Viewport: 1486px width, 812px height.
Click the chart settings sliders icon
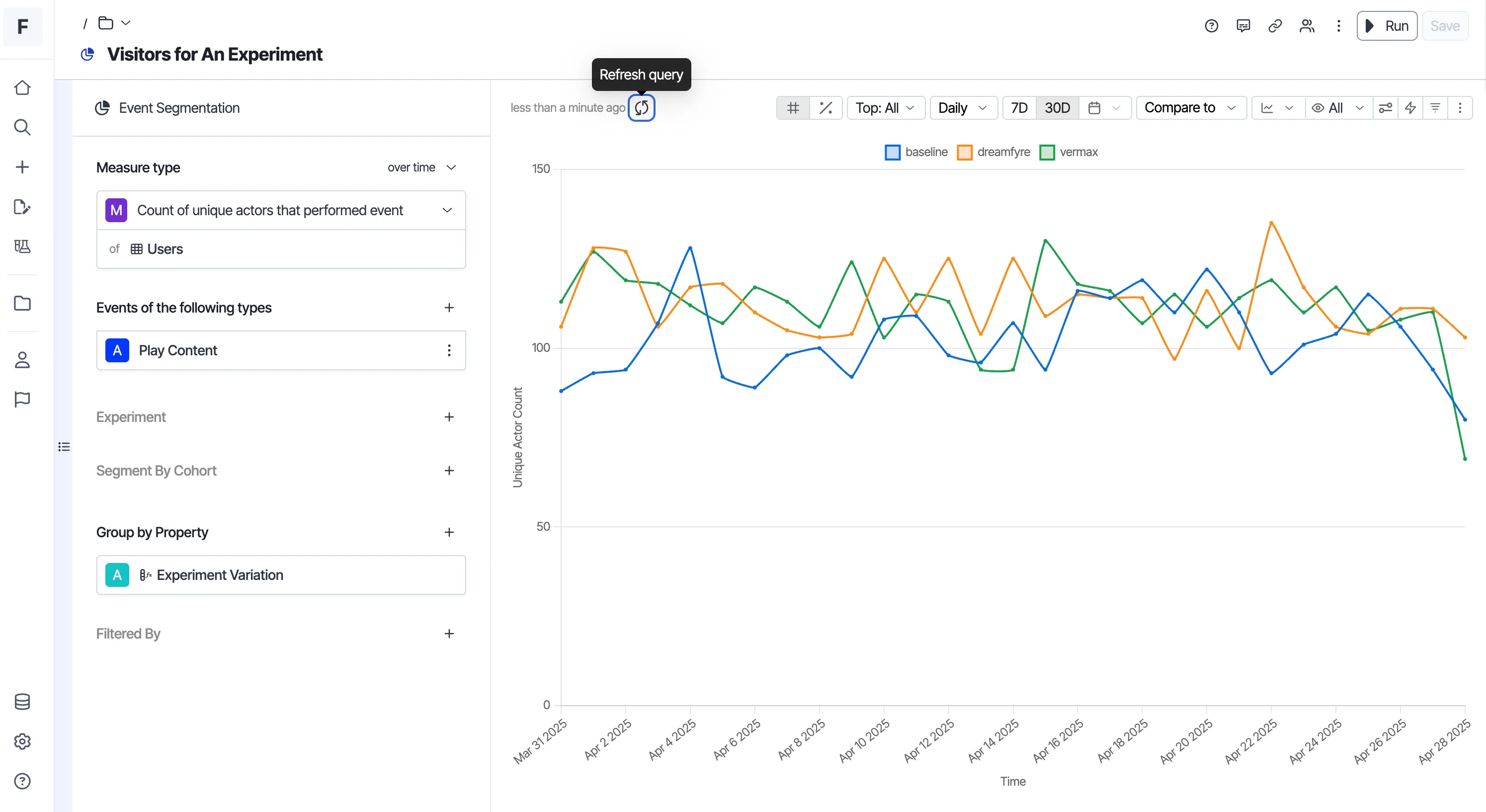1385,108
